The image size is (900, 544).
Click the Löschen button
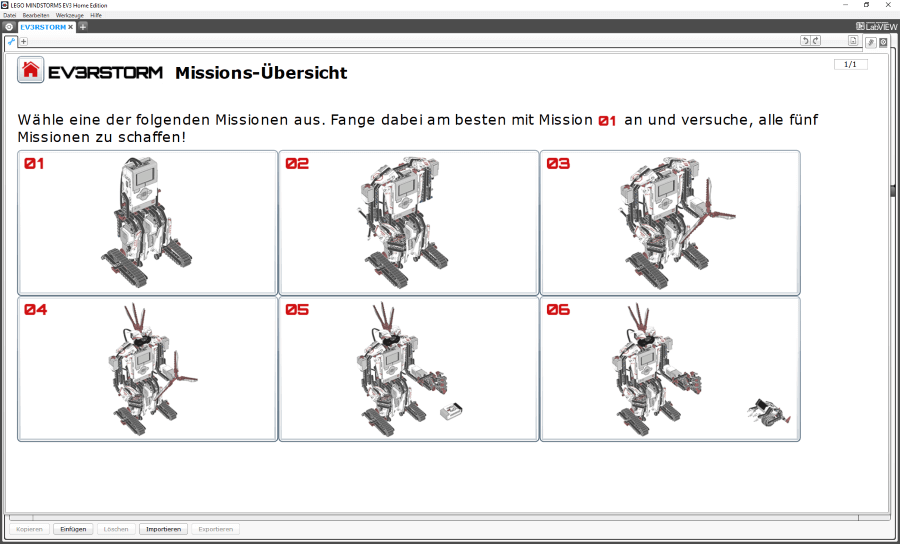coord(116,529)
